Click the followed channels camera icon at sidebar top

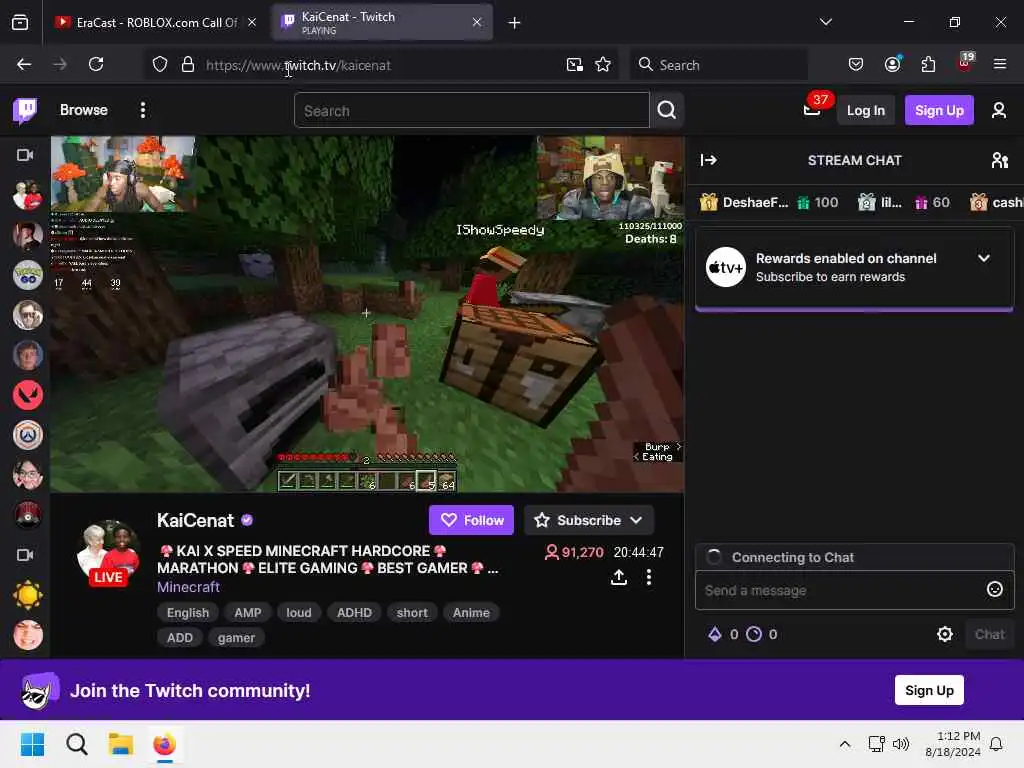(x=25, y=155)
